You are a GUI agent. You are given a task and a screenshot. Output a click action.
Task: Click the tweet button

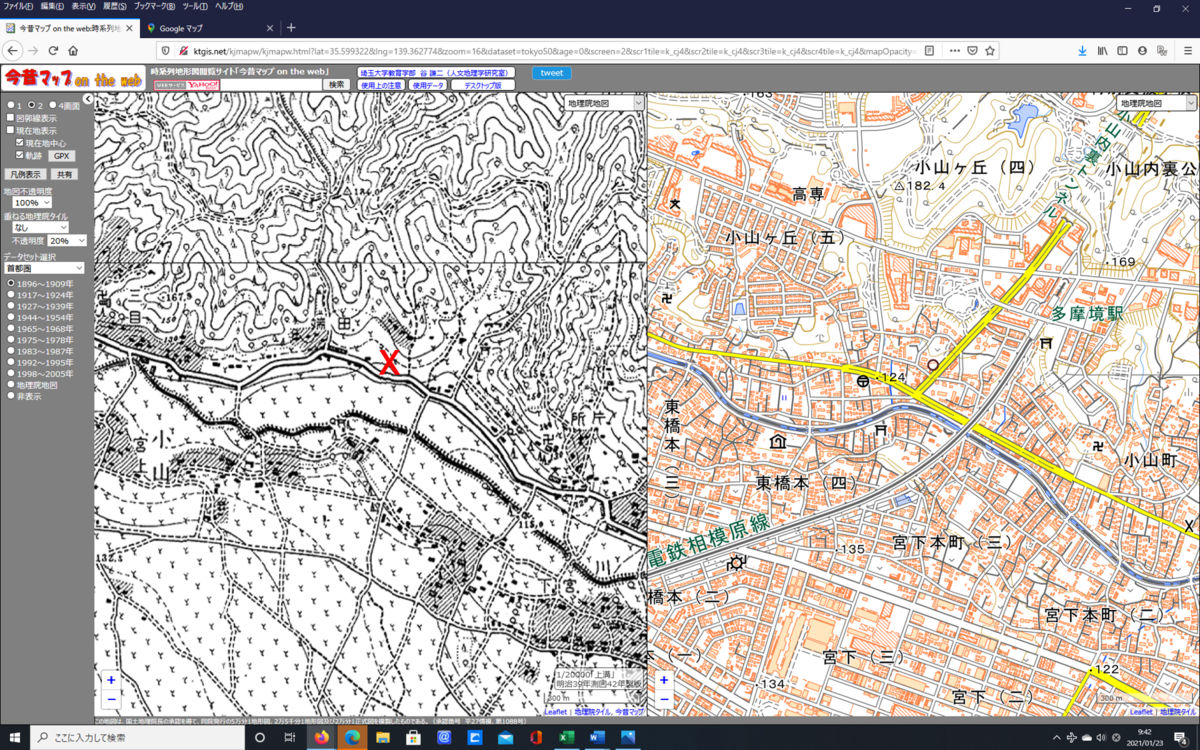(x=551, y=73)
